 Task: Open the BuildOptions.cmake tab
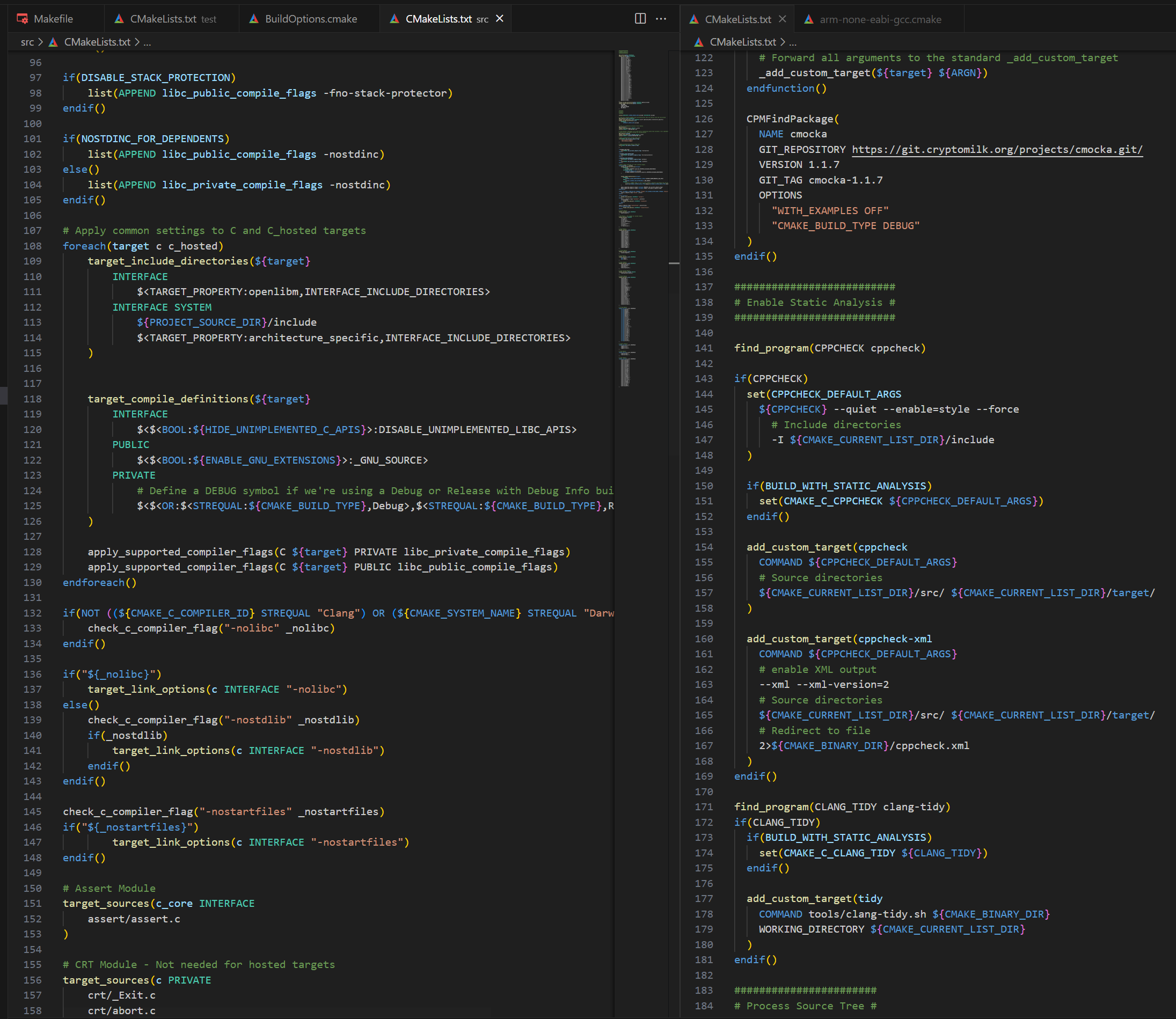[x=310, y=19]
